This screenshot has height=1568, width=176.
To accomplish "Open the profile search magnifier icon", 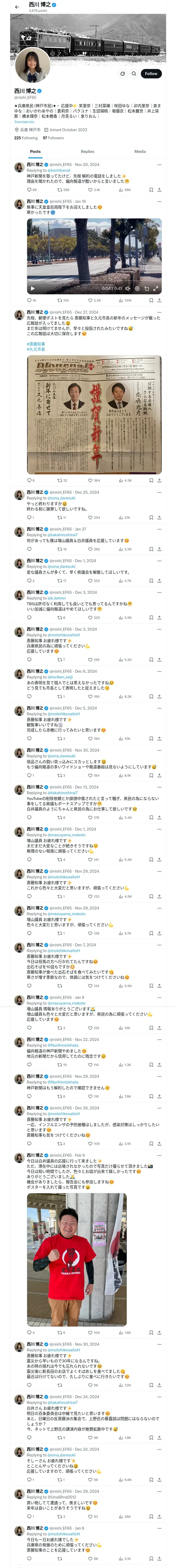I will 133,74.
